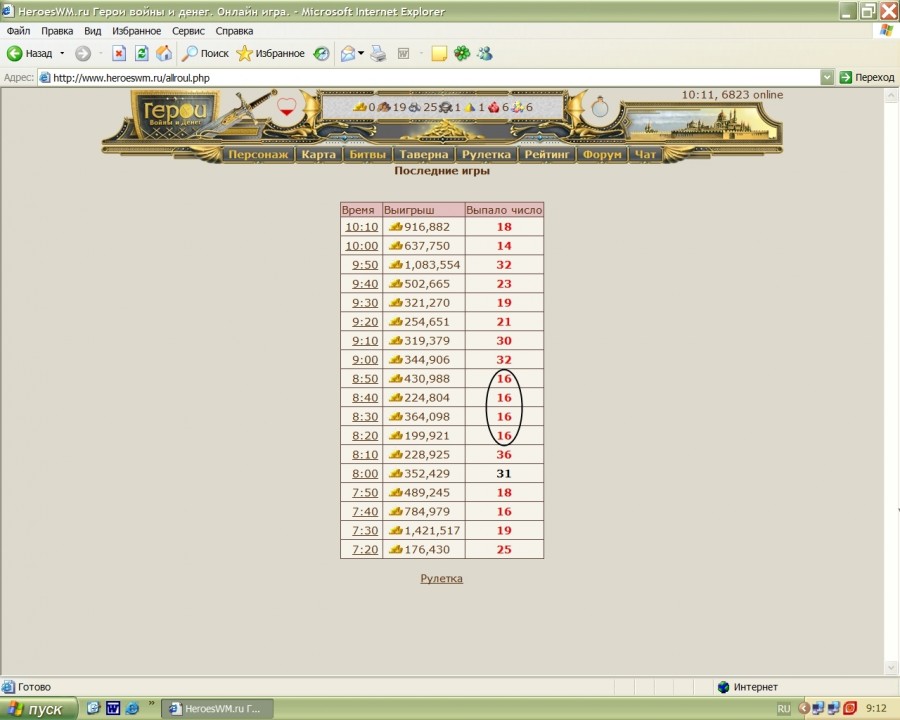The height and width of the screenshot is (720, 900).
Task: Click the green clover toolbar icon
Action: point(462,53)
